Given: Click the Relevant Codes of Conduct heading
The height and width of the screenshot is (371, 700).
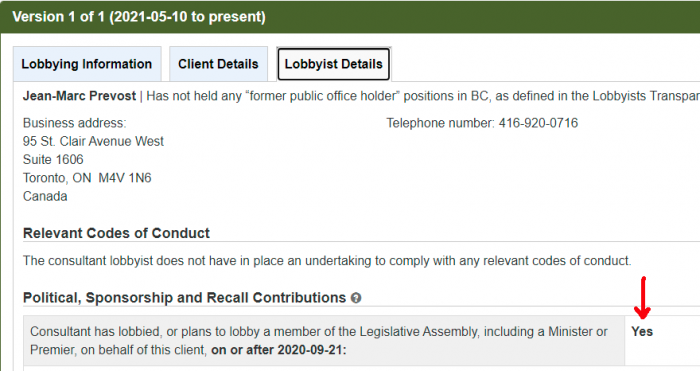Looking at the screenshot, I should pos(116,233).
